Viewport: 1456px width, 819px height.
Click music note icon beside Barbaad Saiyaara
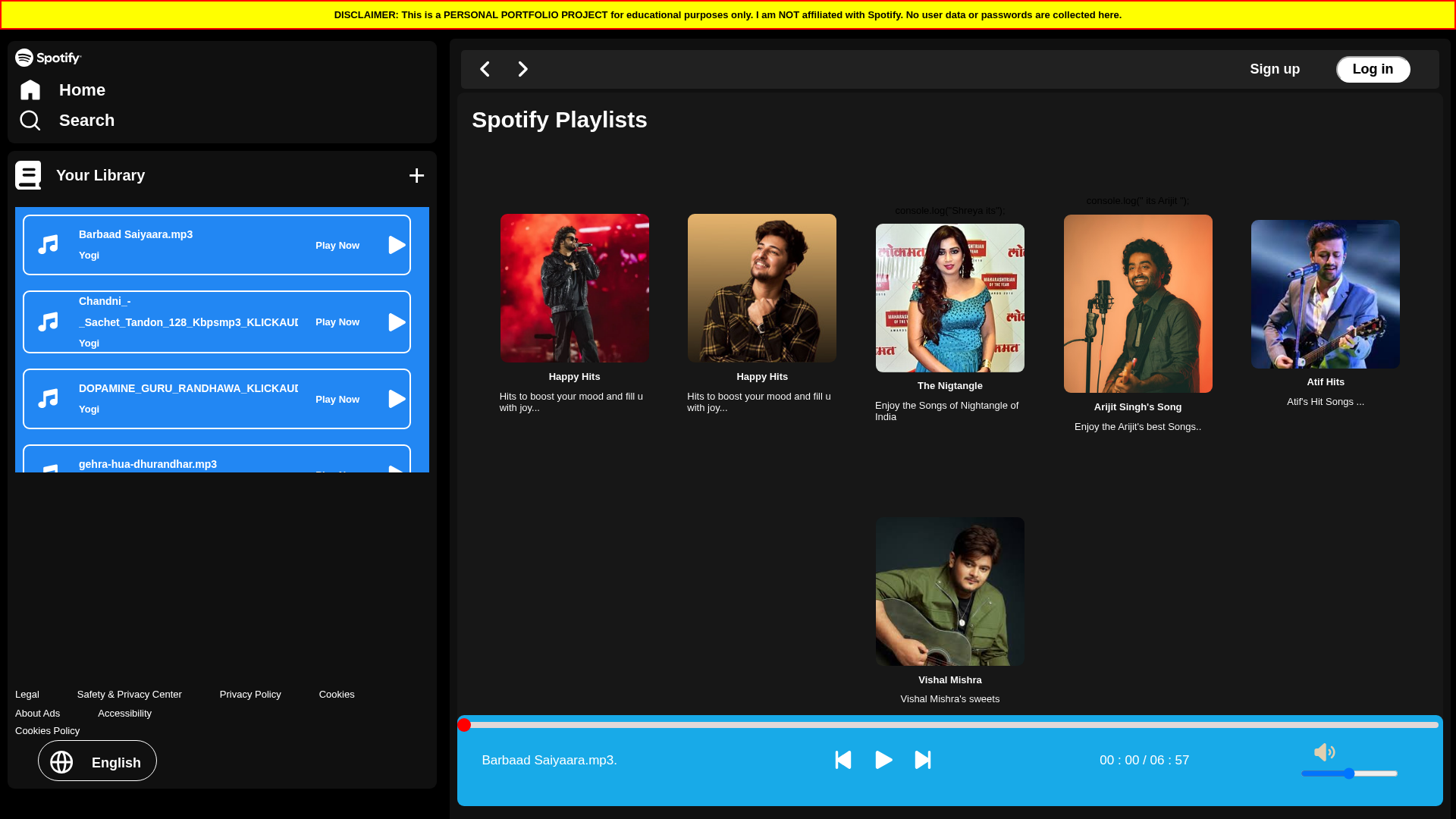(49, 245)
